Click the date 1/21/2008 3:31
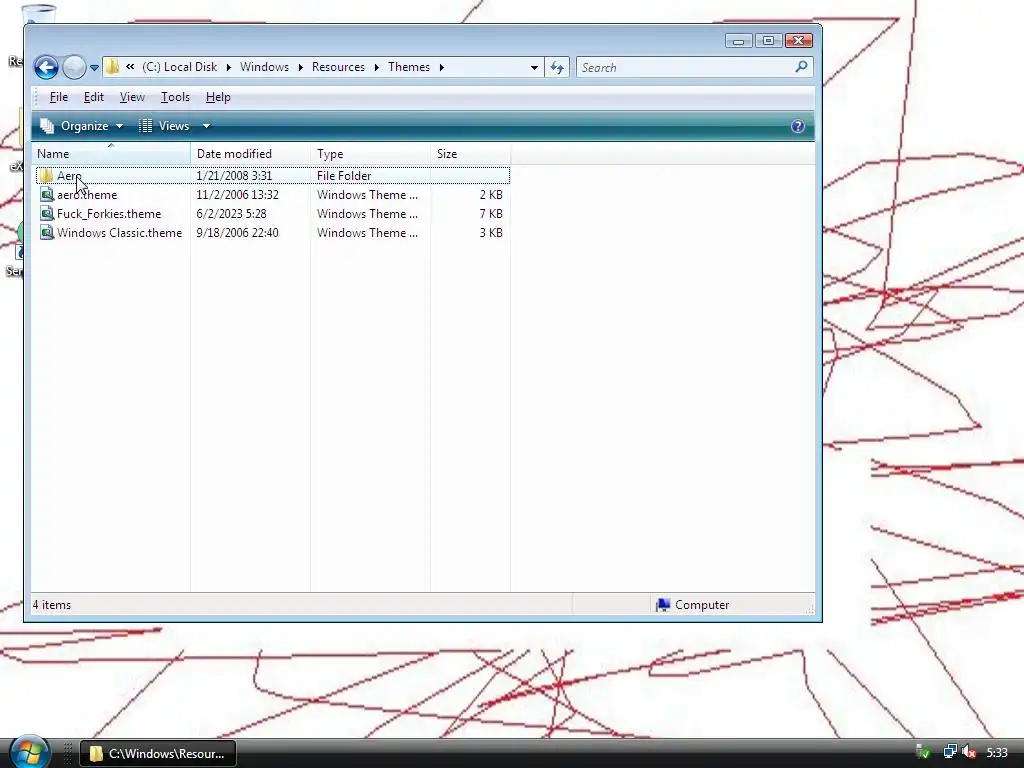The height and width of the screenshot is (768, 1024). [x=234, y=176]
